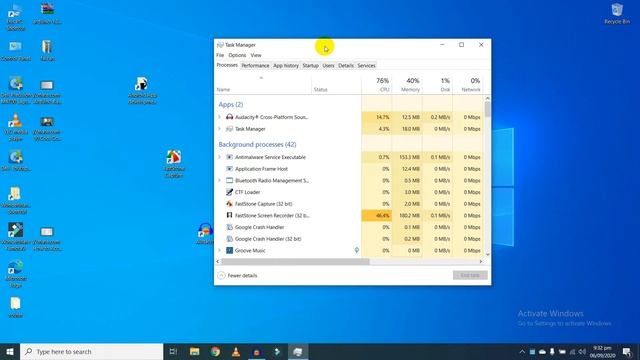
Task: Click the scroll right arrow at list bottom
Action: click(481, 262)
